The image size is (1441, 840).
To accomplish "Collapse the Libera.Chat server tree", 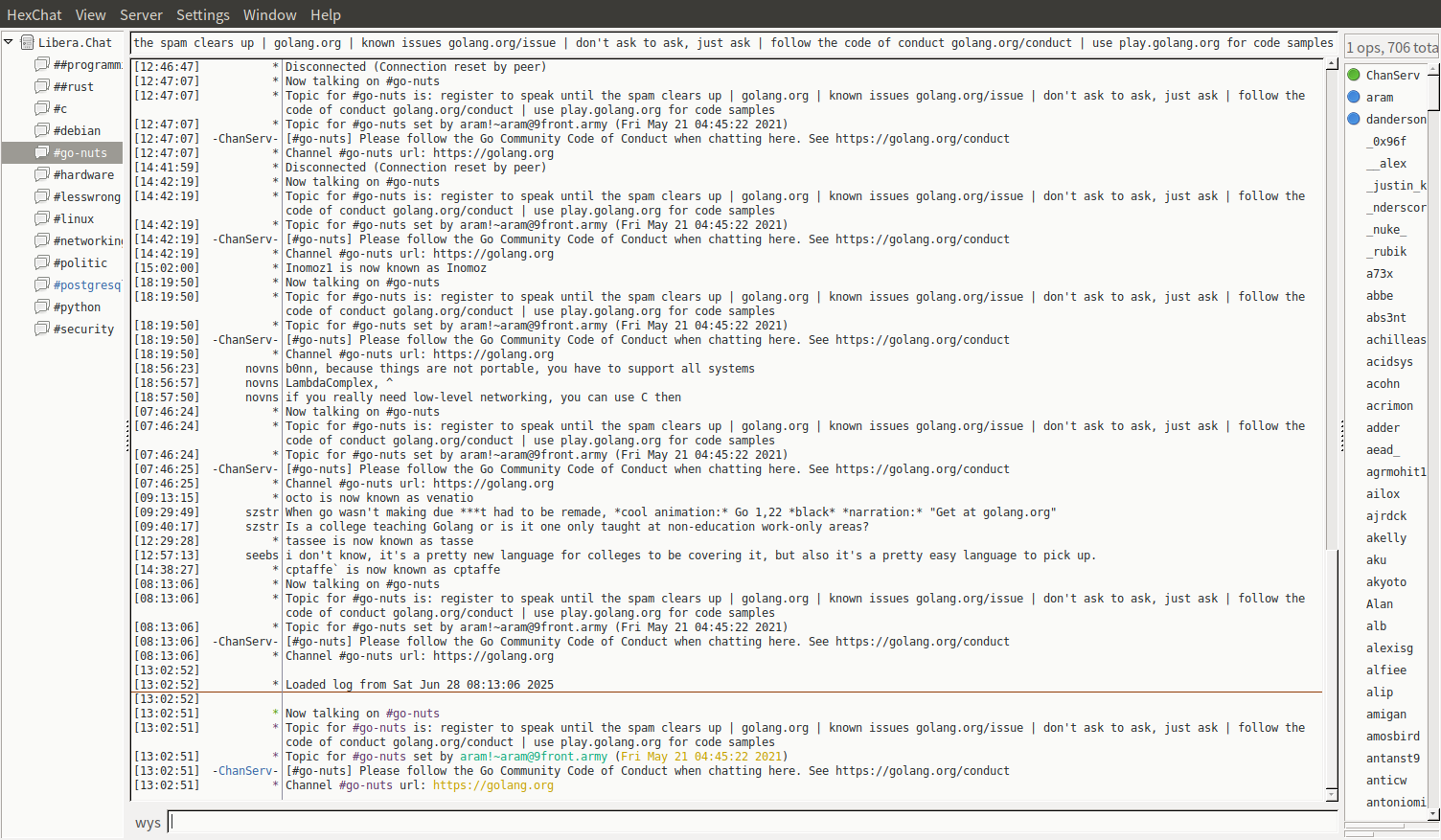I will point(9,42).
